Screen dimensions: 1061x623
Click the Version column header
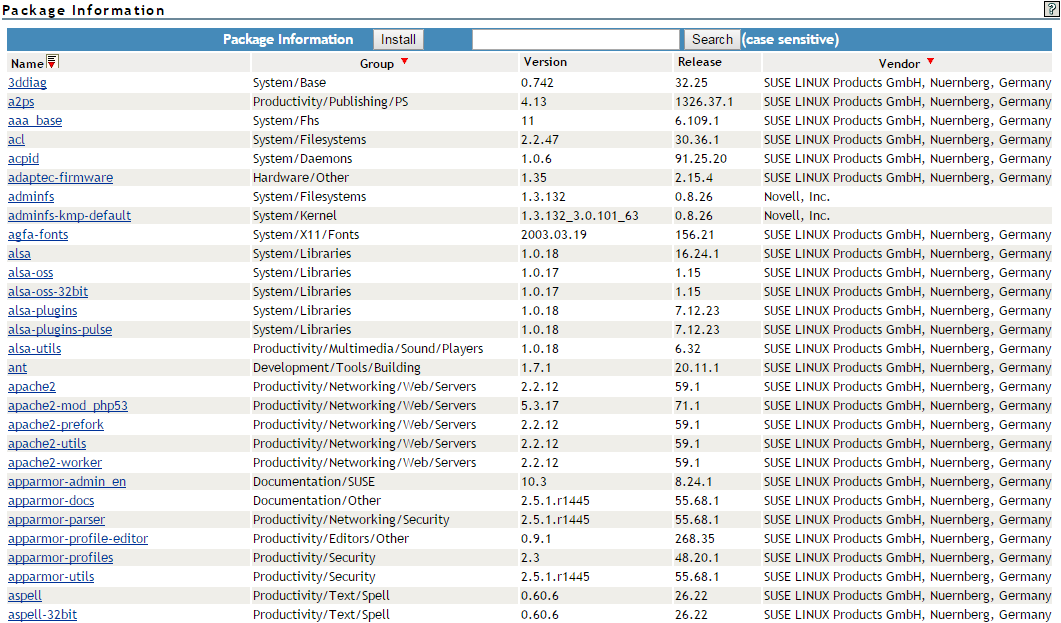tap(545, 62)
